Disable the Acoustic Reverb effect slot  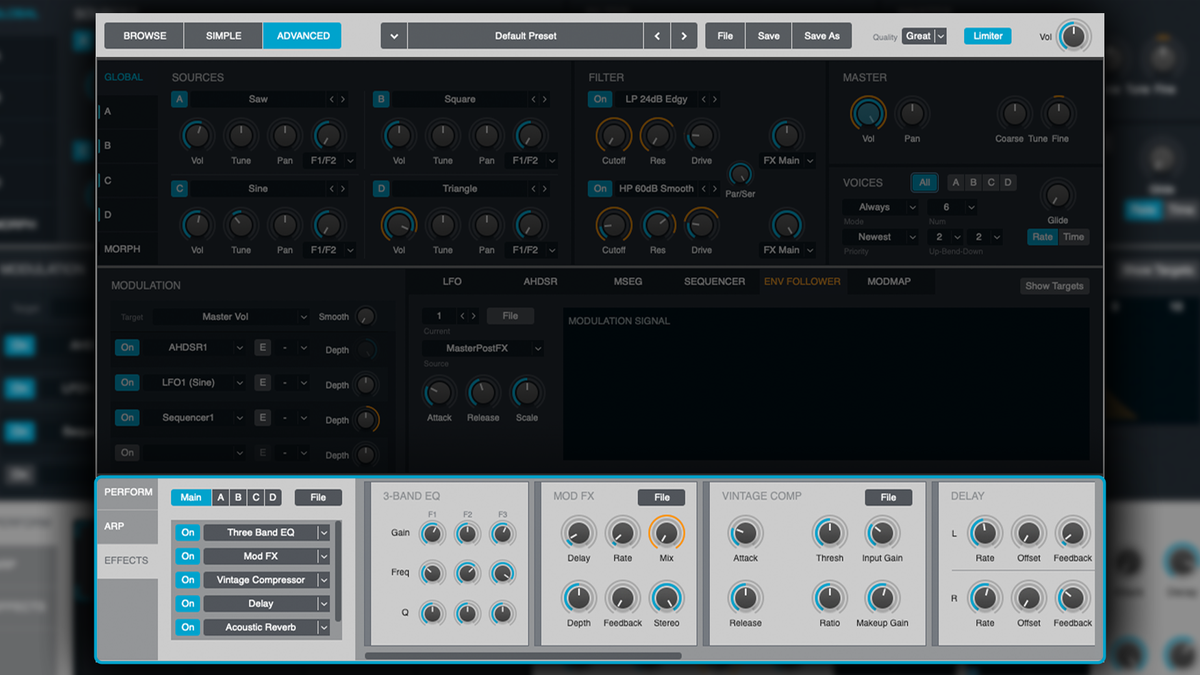(x=187, y=627)
